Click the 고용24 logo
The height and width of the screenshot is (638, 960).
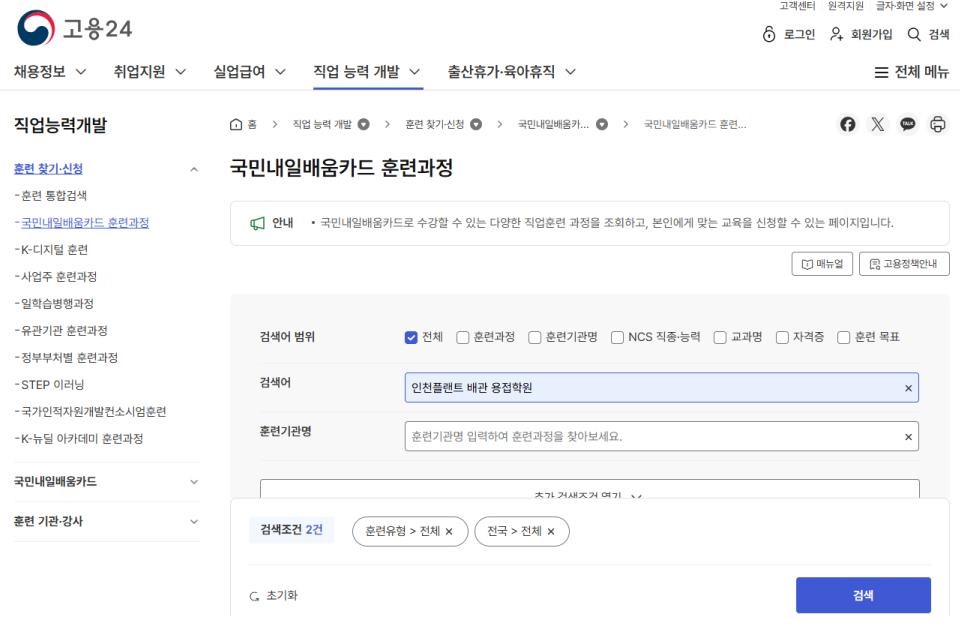pos(74,28)
